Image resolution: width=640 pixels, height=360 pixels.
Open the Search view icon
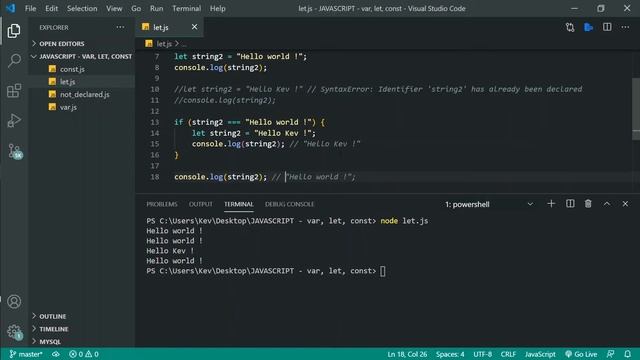[14, 61]
